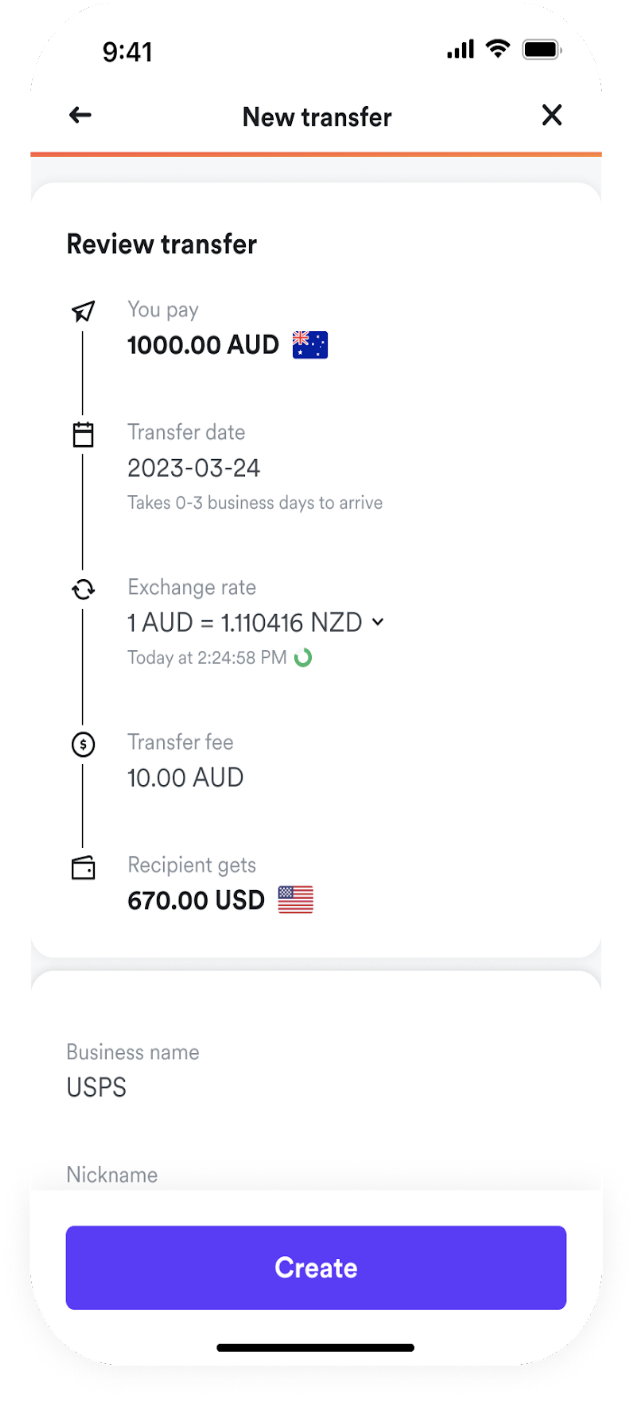Tap the 10.00 AUD transfer fee

click(x=186, y=778)
